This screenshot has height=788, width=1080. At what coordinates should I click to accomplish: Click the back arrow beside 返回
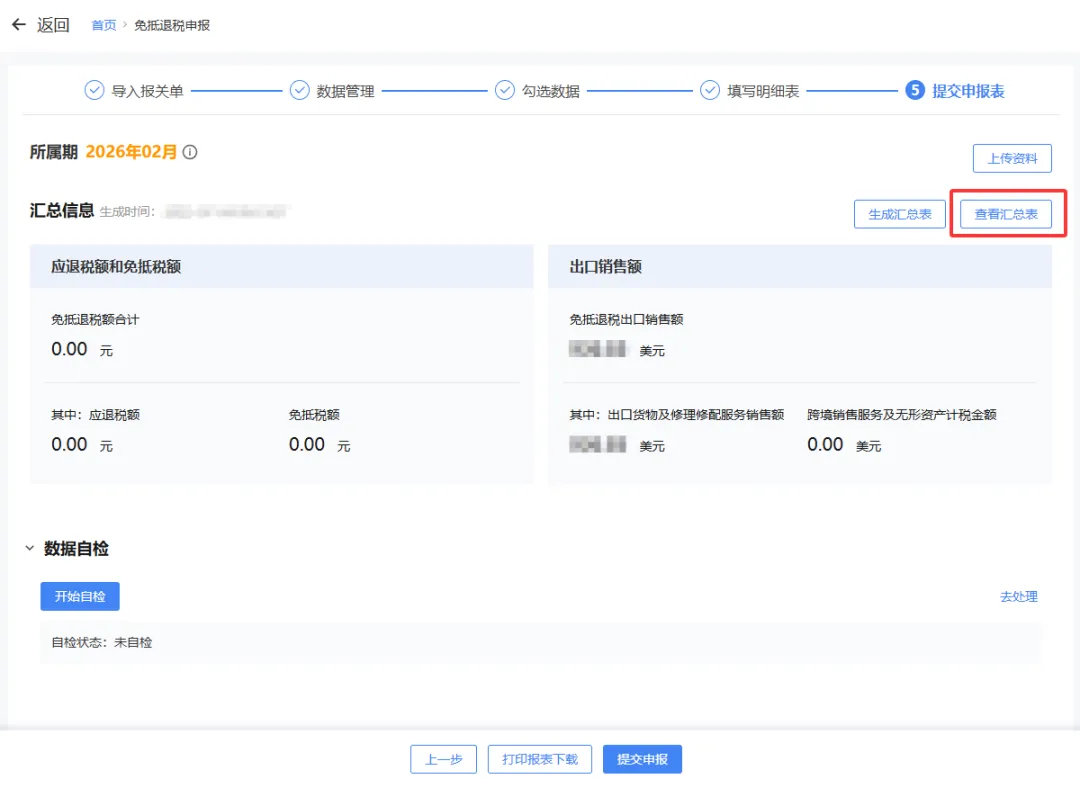coord(18,25)
